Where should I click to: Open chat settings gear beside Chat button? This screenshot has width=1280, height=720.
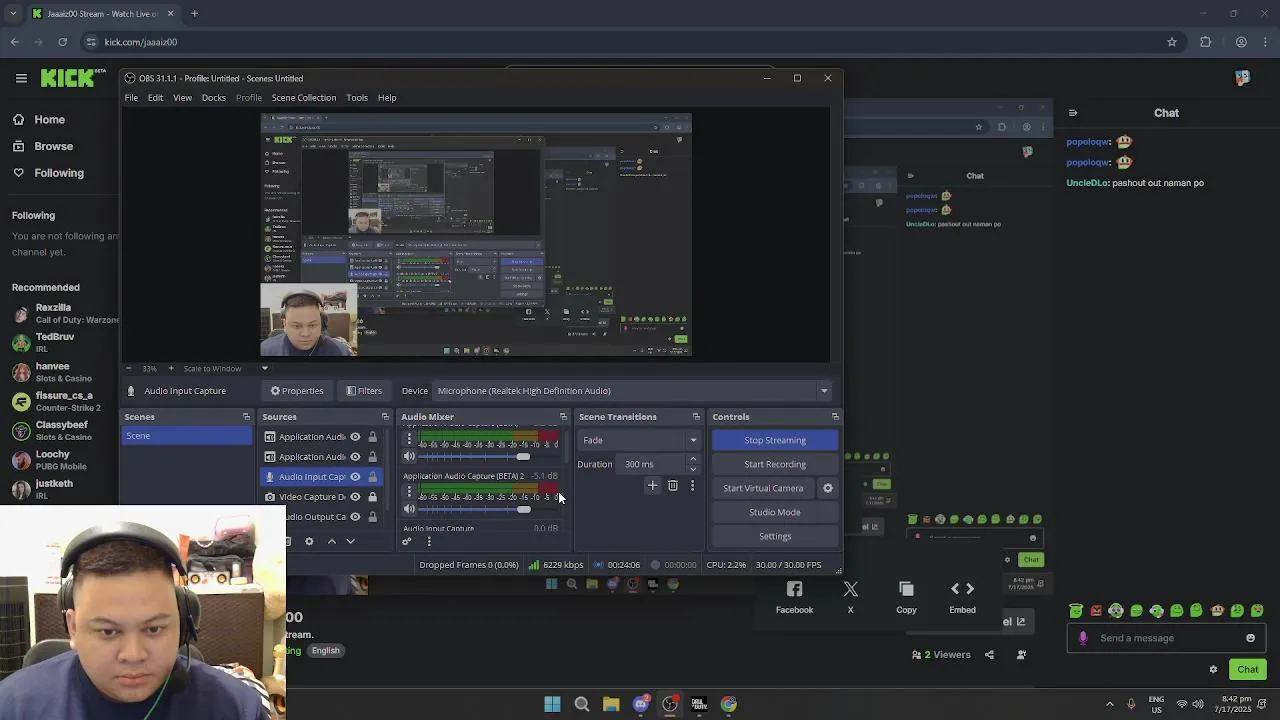point(1213,669)
